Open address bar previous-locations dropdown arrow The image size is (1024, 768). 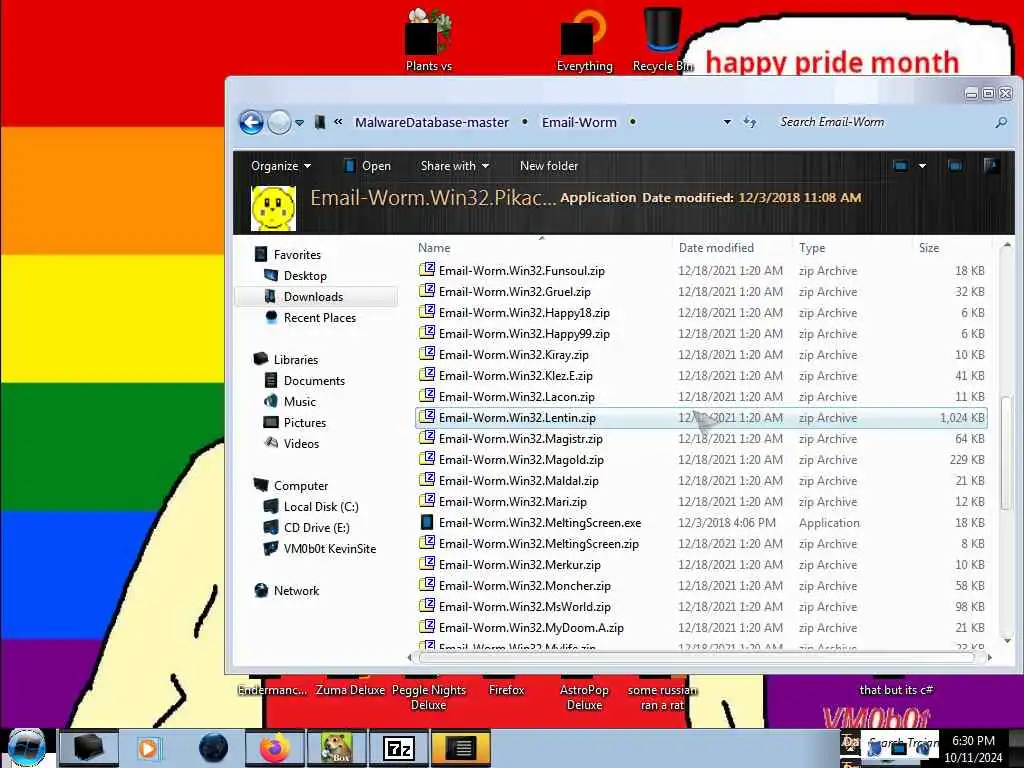pyautogui.click(x=727, y=122)
